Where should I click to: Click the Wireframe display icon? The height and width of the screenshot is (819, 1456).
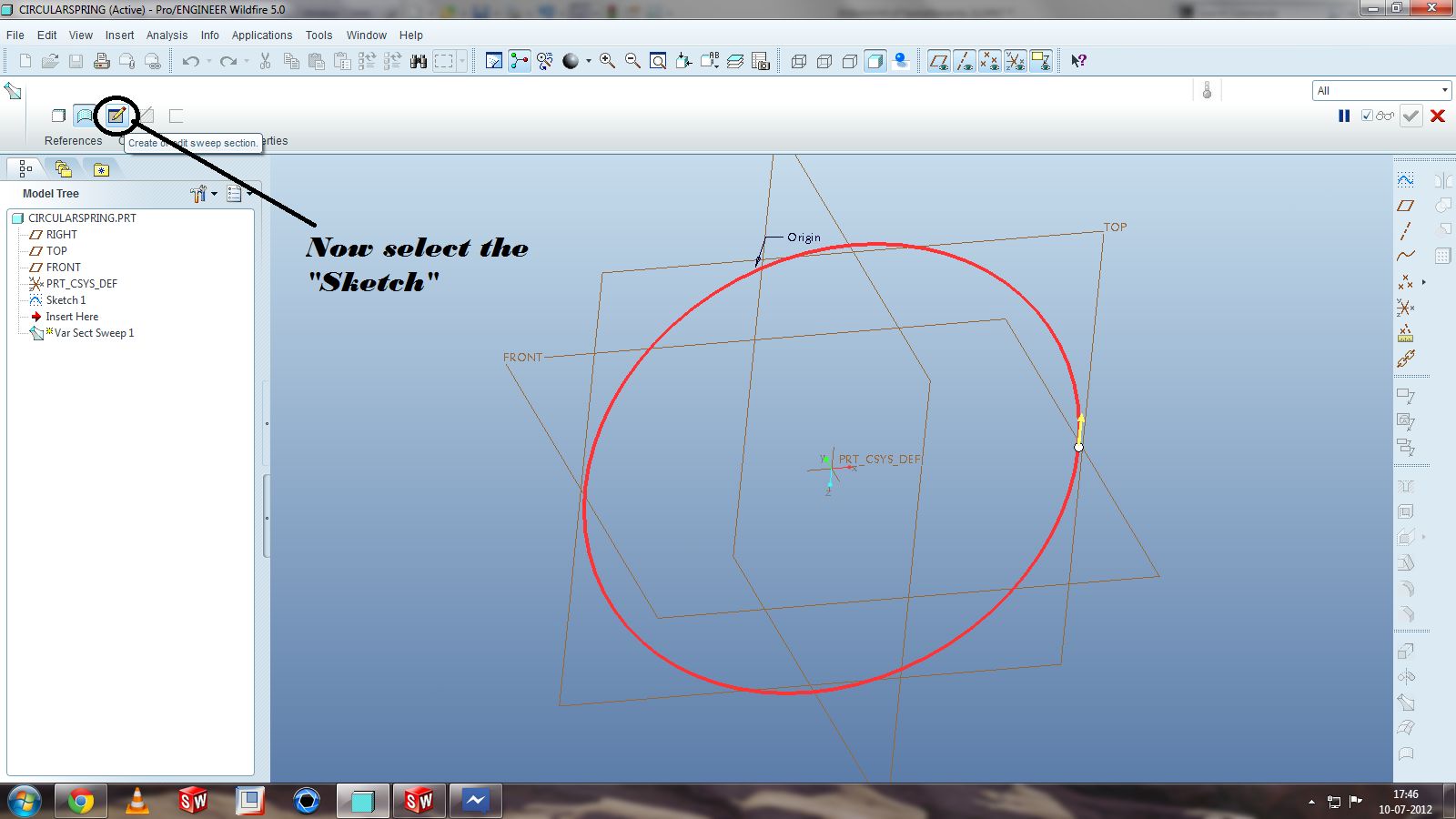point(799,61)
